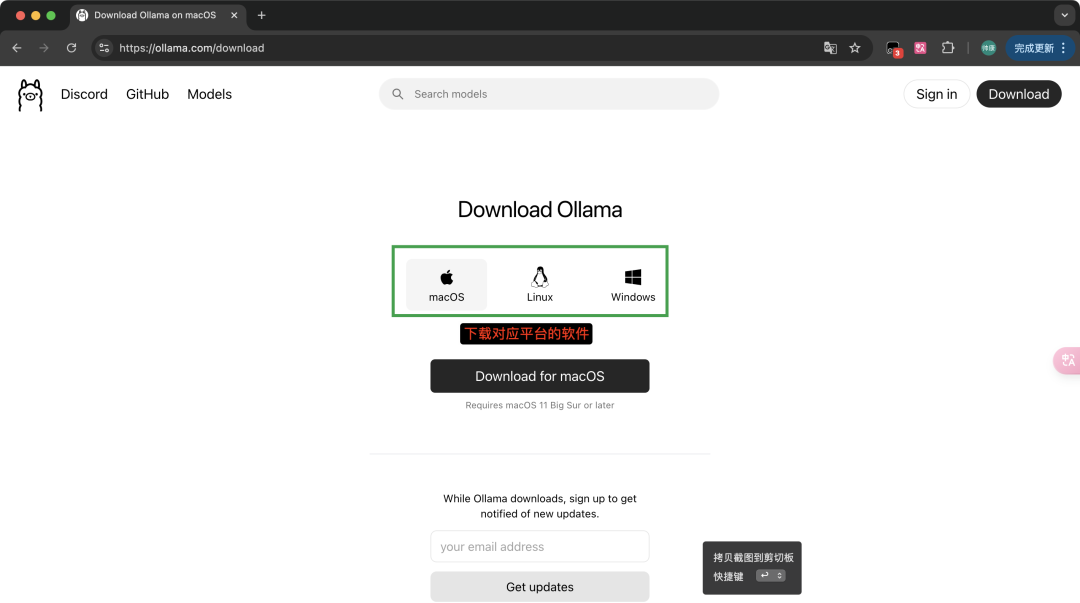Click the 完成更新 update button

[x=1040, y=48]
